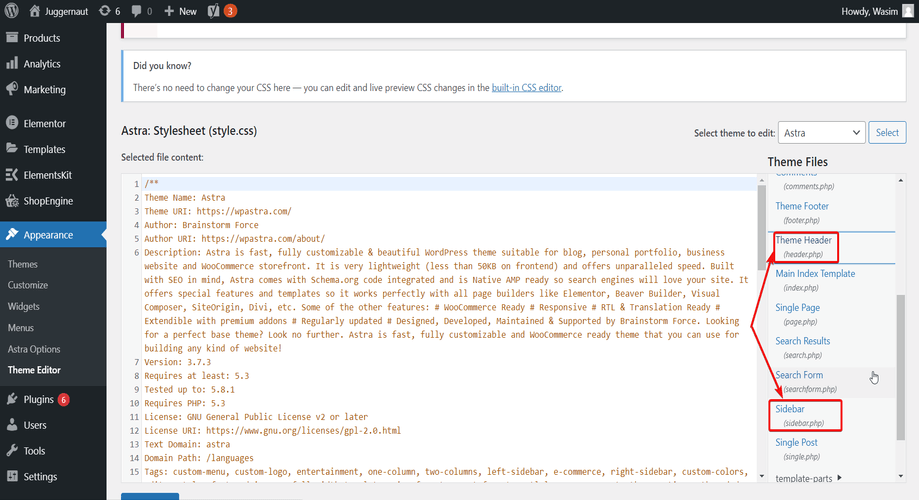Click the Theme Files scroll up arrow
The width and height of the screenshot is (919, 500).
(901, 181)
